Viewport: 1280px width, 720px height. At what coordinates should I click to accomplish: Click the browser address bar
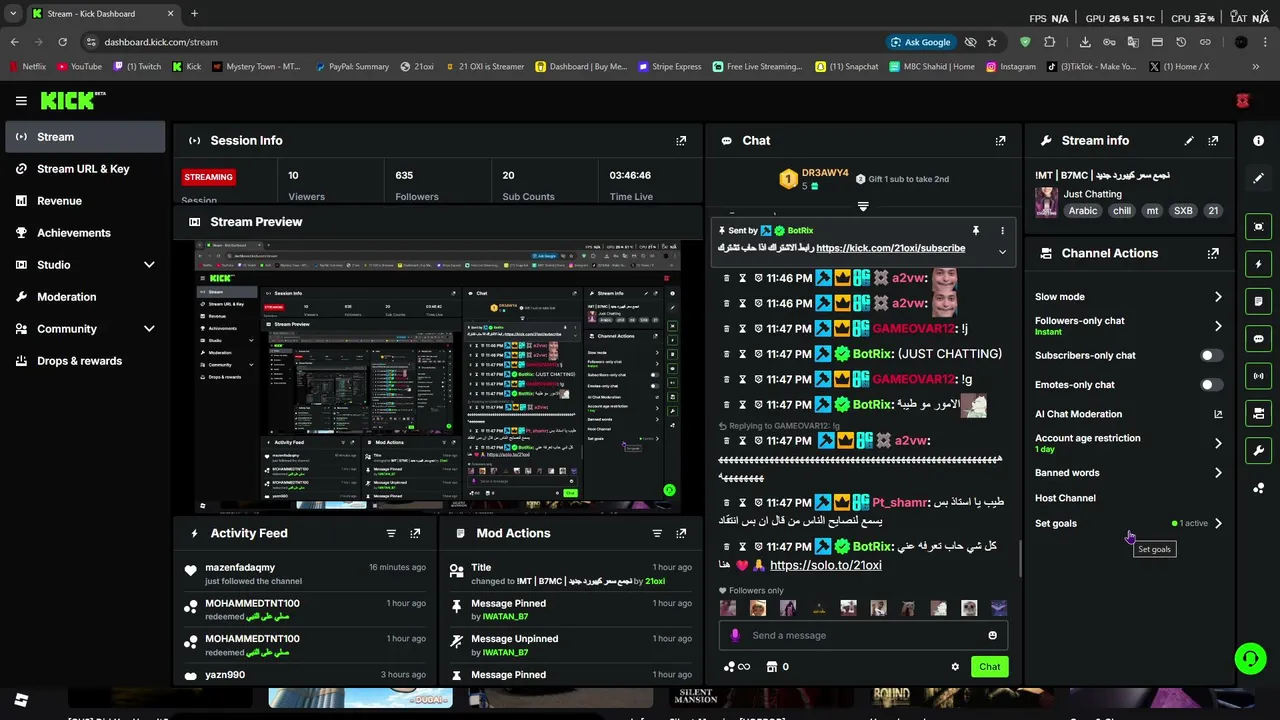[x=480, y=42]
